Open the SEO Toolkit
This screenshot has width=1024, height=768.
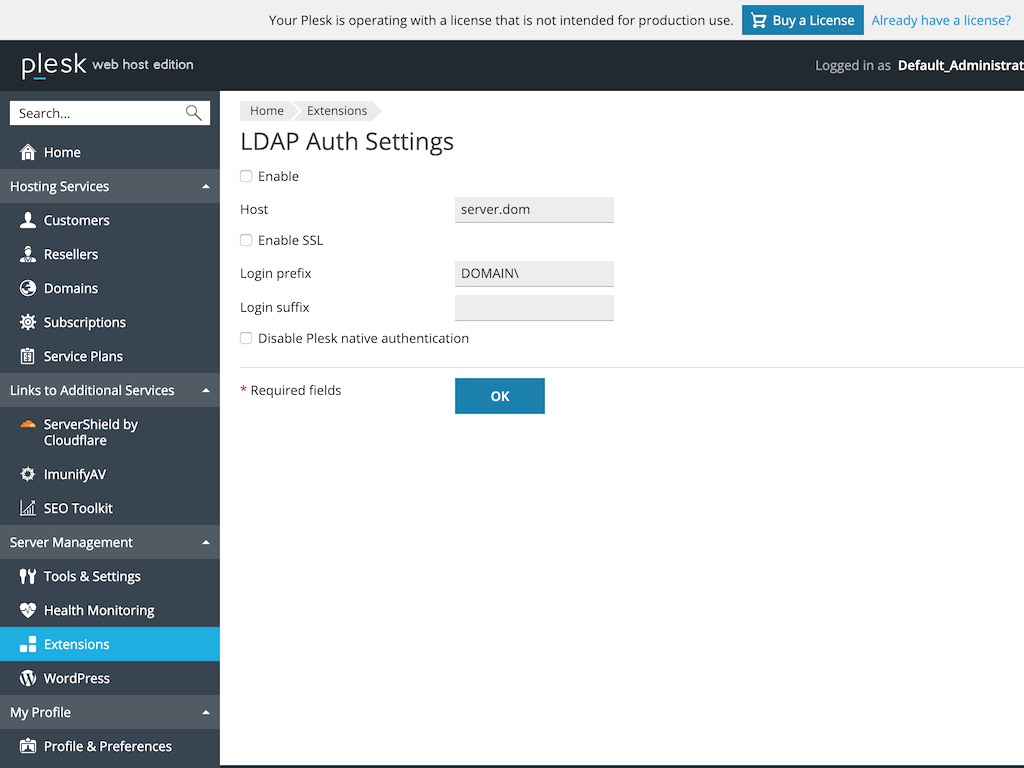(76, 508)
